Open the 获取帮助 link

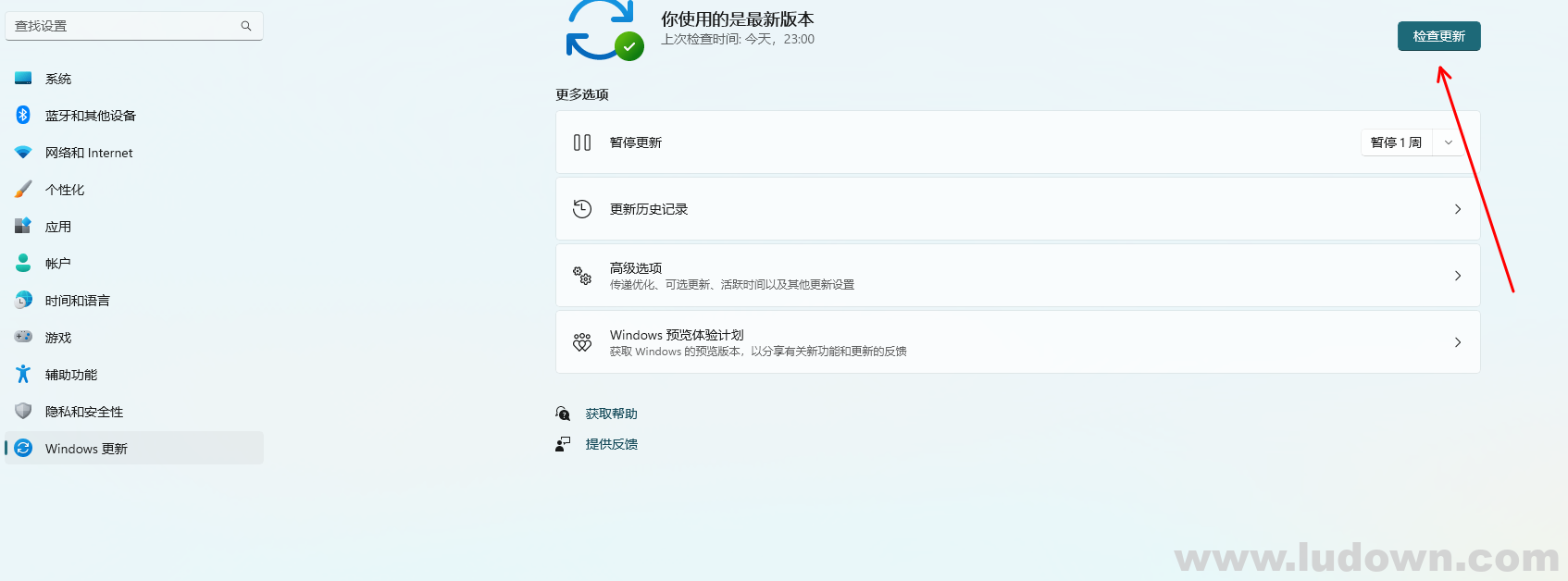tap(611, 414)
